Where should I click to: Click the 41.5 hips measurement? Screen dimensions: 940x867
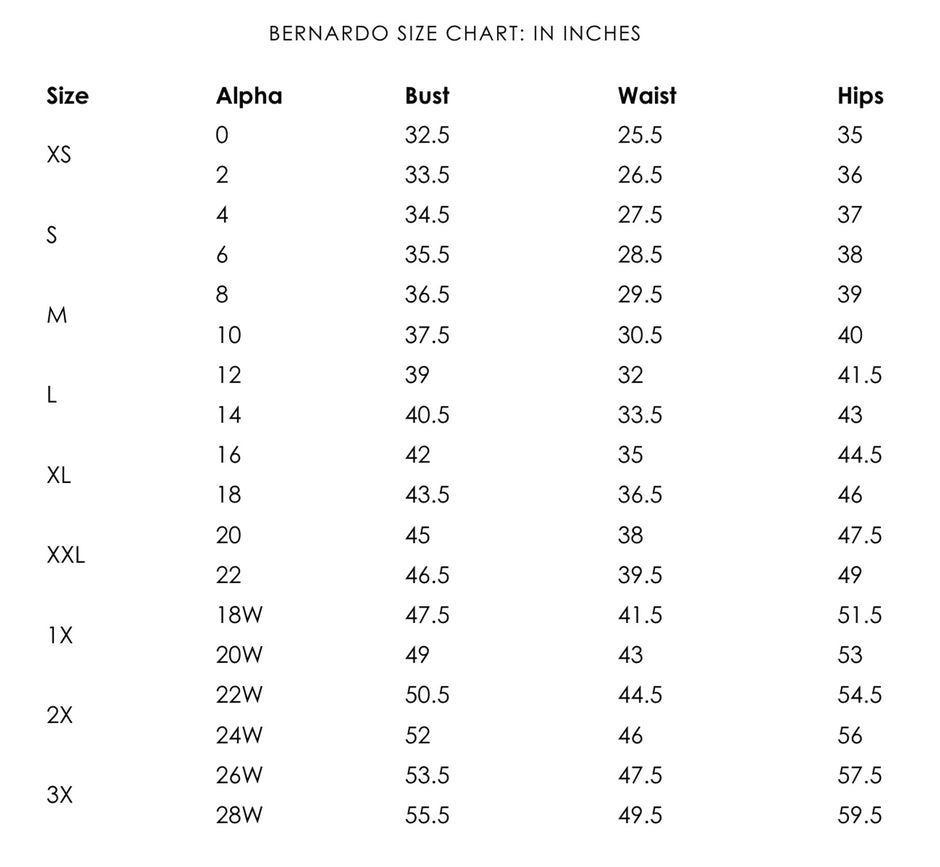859,375
